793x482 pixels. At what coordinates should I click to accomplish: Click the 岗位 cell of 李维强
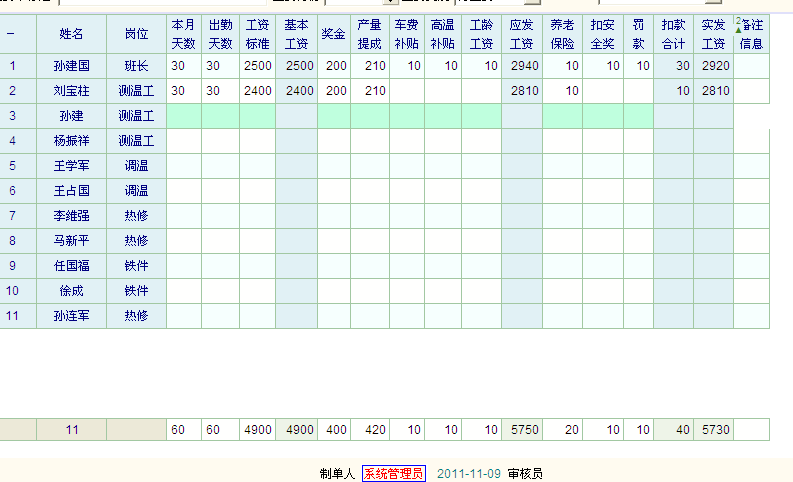click(136, 216)
